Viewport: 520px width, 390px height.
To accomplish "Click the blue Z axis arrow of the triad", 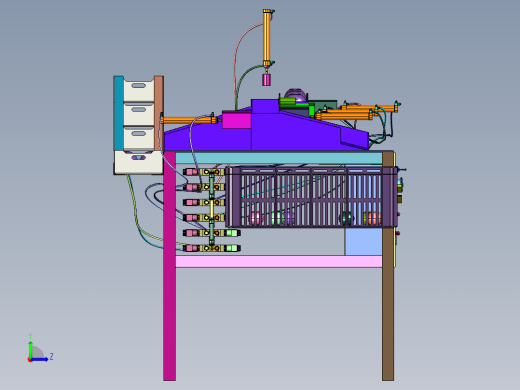I will click(40, 359).
